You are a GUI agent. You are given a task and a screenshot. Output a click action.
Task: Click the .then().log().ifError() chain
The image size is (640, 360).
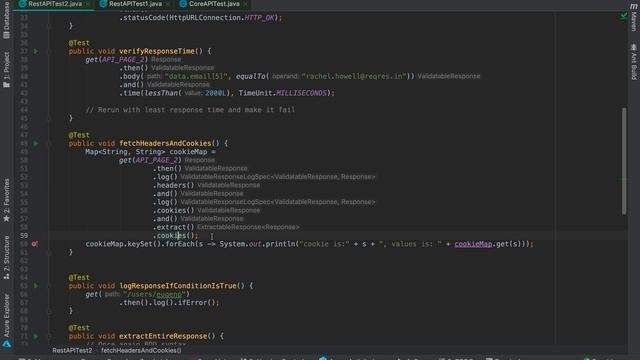(169, 303)
